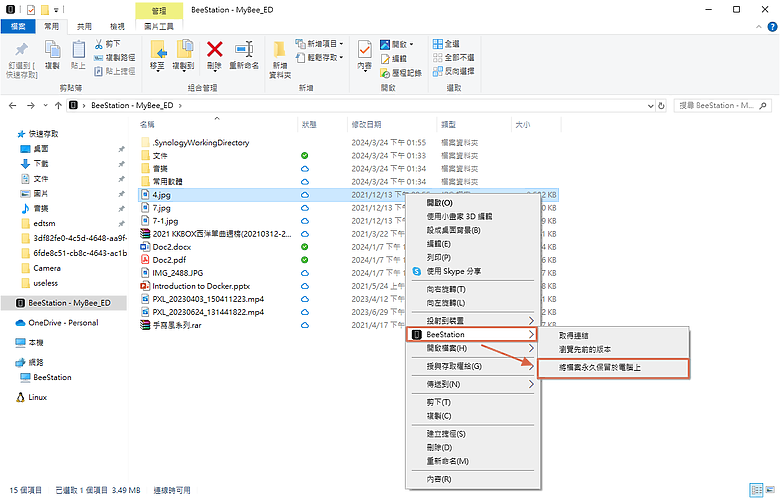Click the Move to icon
780x498 pixels.
click(x=158, y=50)
